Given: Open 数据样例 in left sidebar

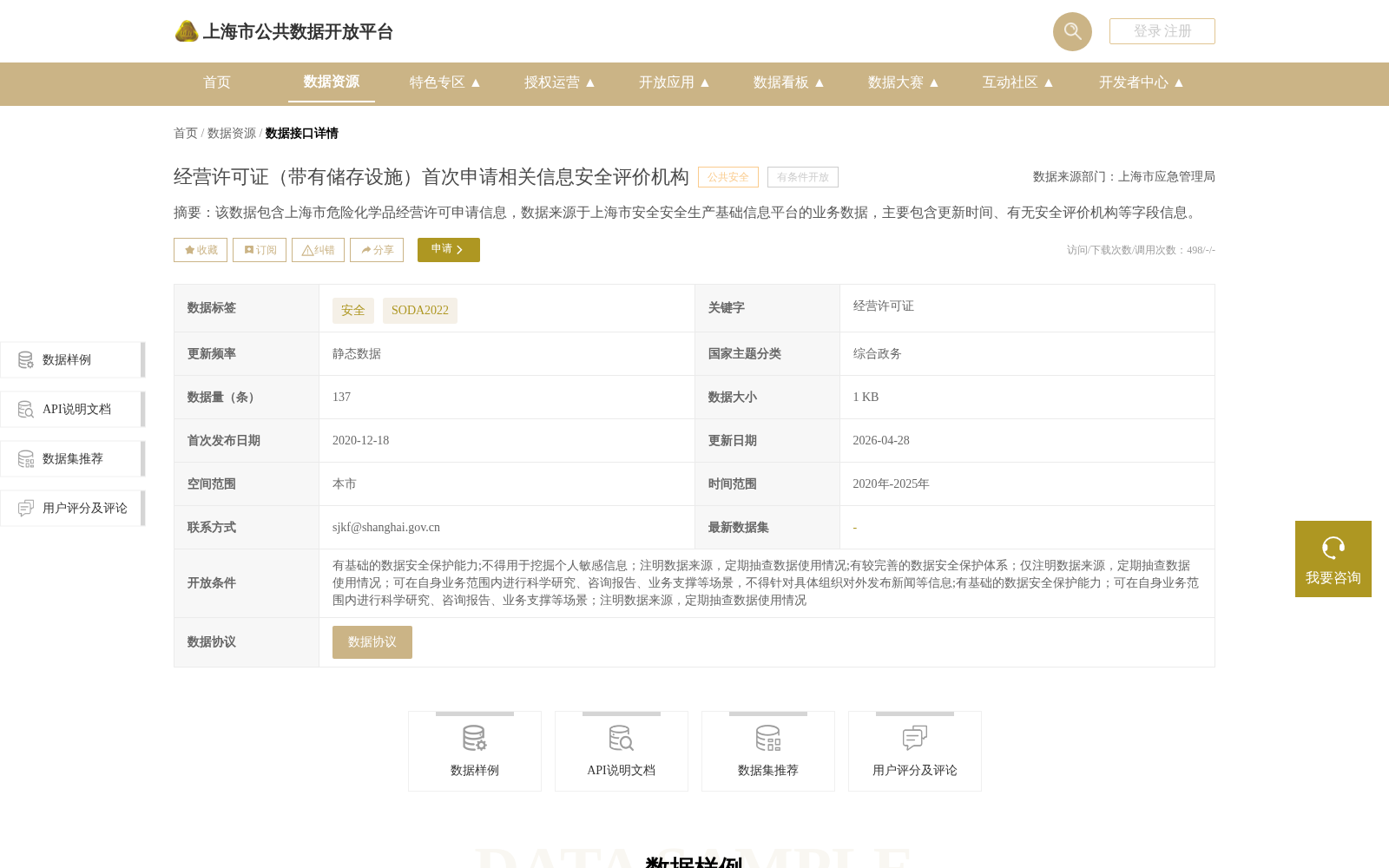Looking at the screenshot, I should click(x=72, y=359).
